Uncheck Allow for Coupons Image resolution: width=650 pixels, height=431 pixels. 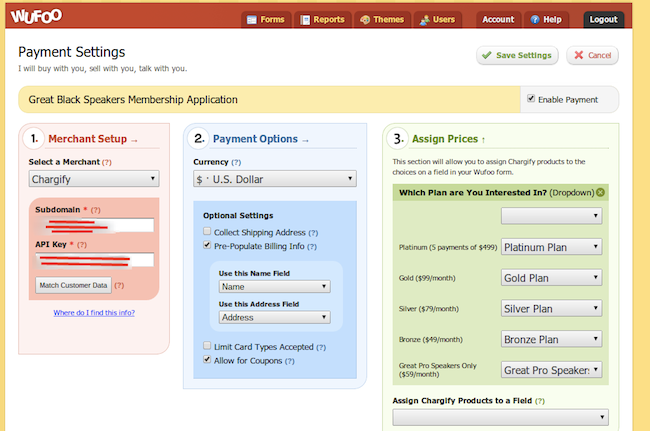coord(207,359)
